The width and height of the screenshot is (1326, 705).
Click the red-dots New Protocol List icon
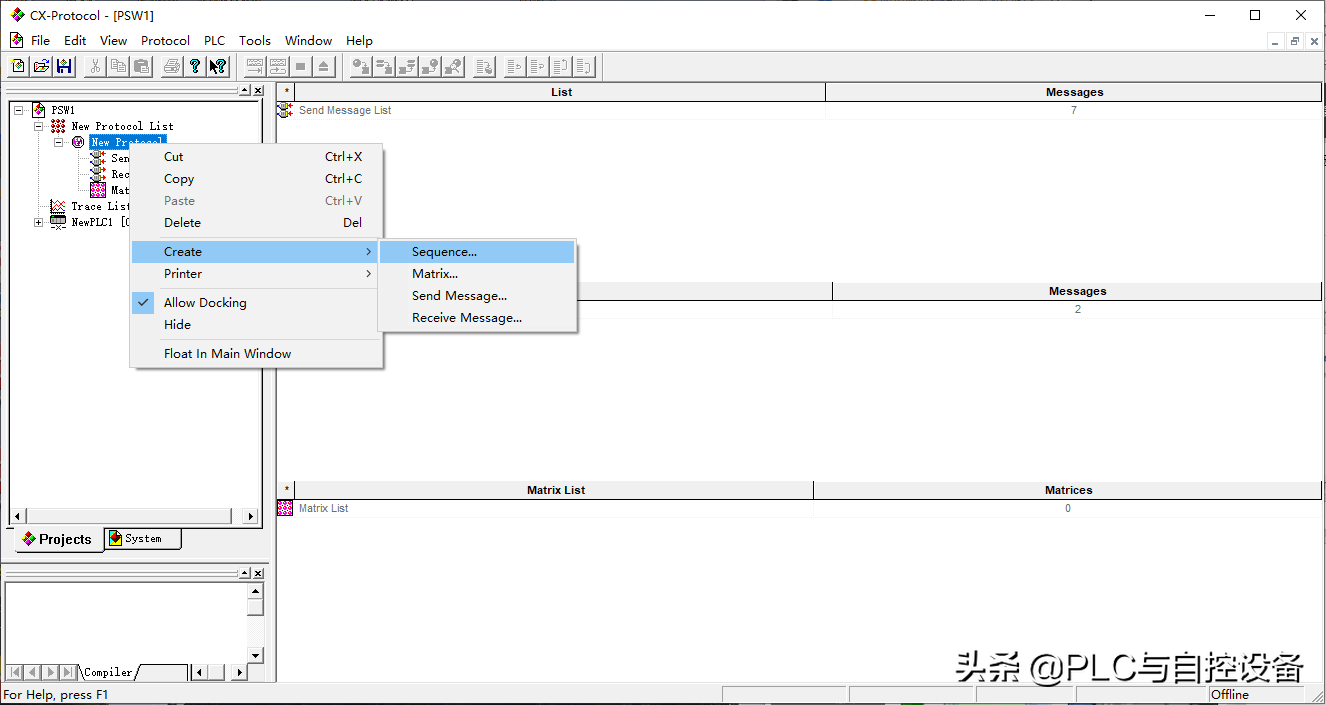coord(59,126)
